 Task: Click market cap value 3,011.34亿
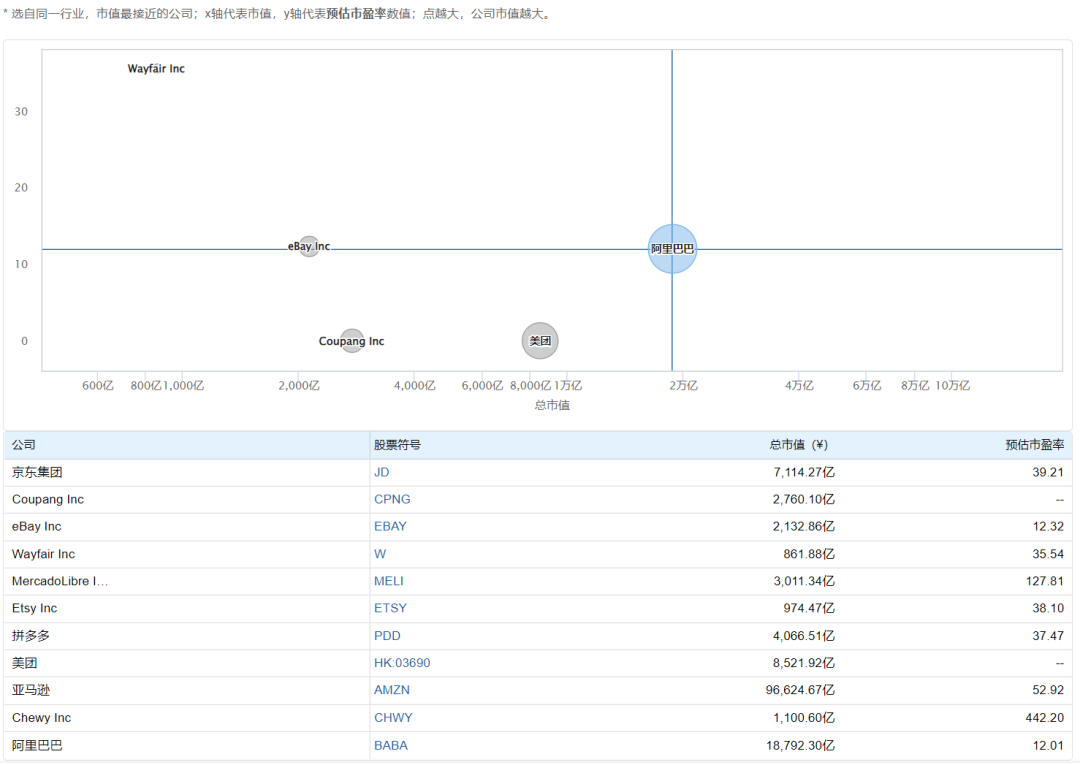(x=804, y=581)
